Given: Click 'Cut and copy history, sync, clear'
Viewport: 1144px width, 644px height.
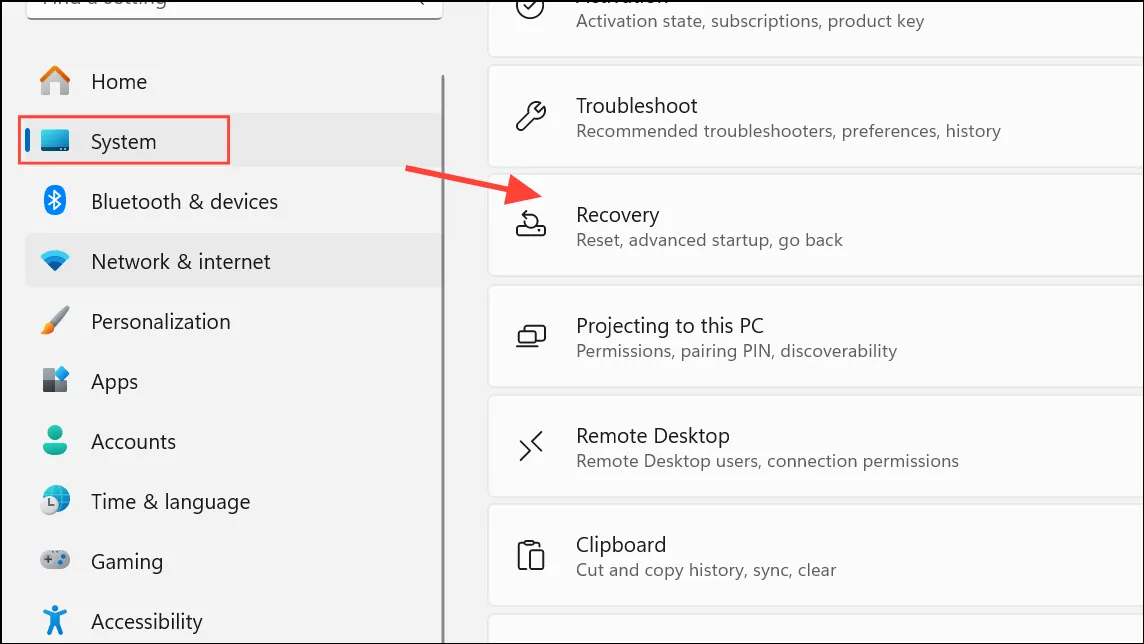Looking at the screenshot, I should click(706, 570).
